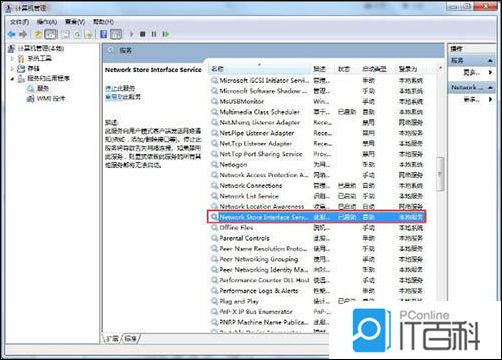Click the Export List toolbar icon
Image resolution: width=502 pixels, height=360 pixels.
tap(89, 34)
